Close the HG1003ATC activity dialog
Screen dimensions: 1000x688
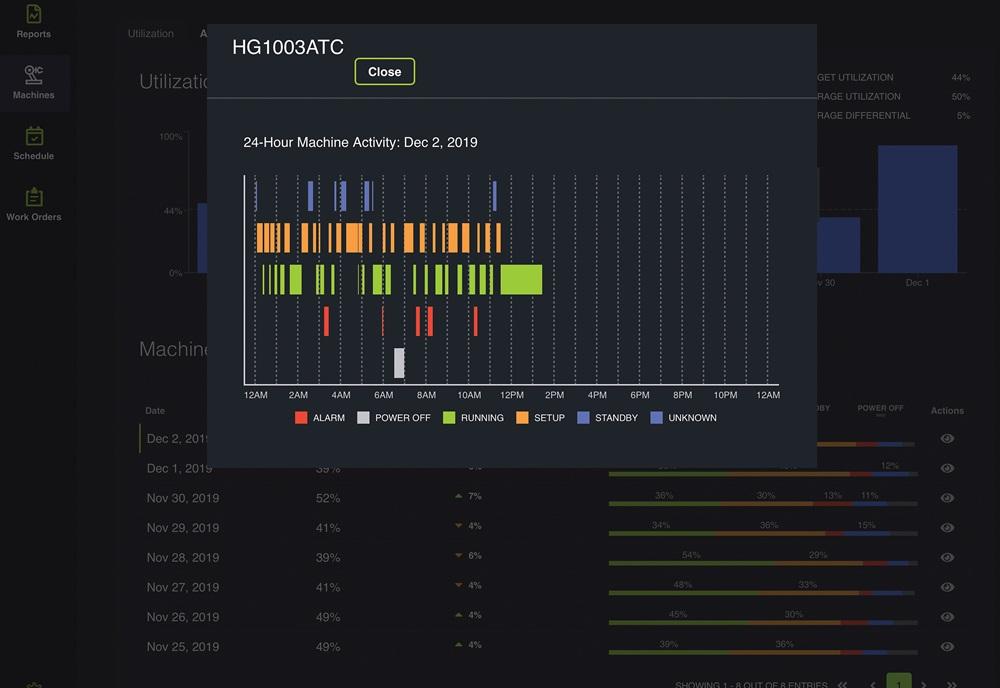click(384, 72)
